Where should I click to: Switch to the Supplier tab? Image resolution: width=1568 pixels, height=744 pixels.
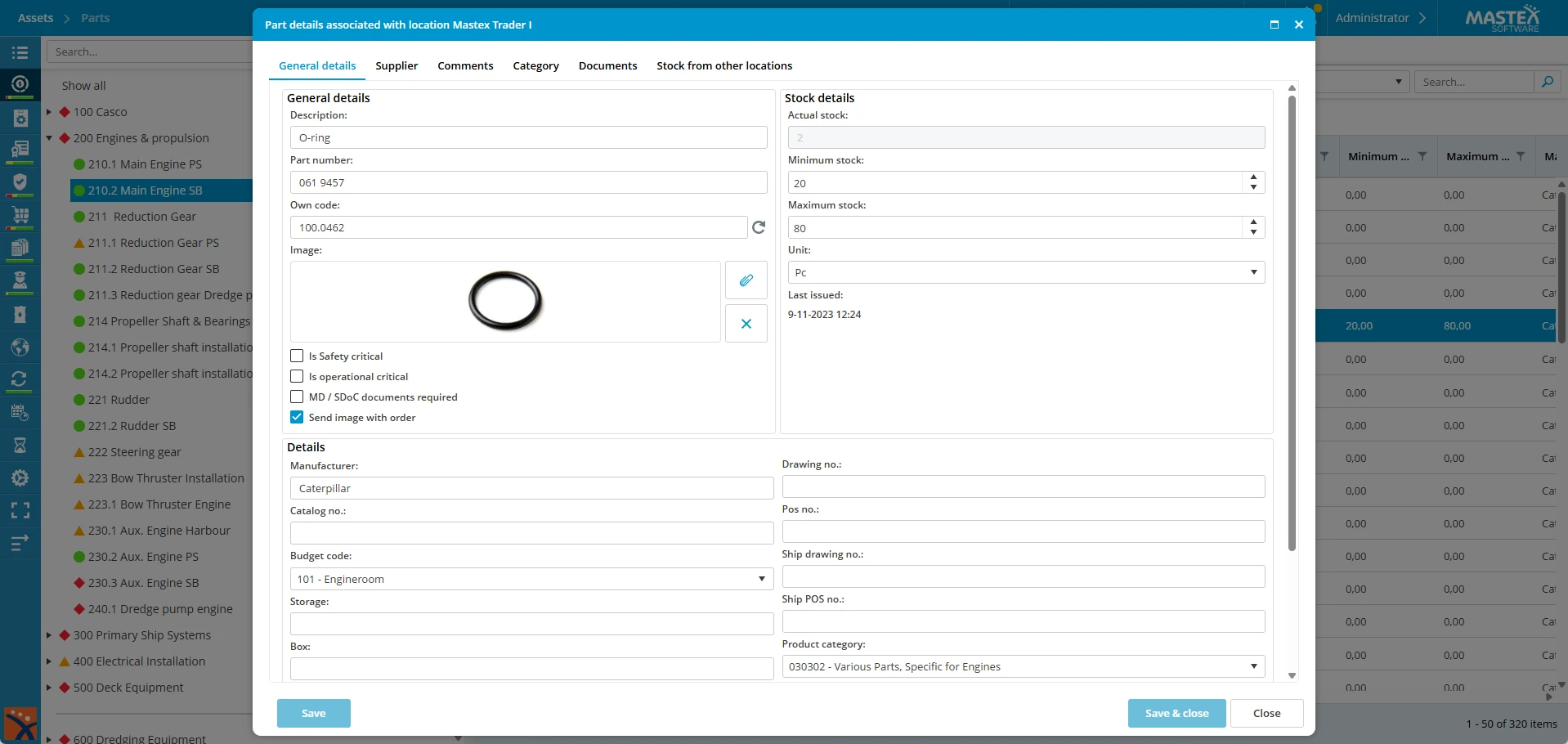(396, 65)
